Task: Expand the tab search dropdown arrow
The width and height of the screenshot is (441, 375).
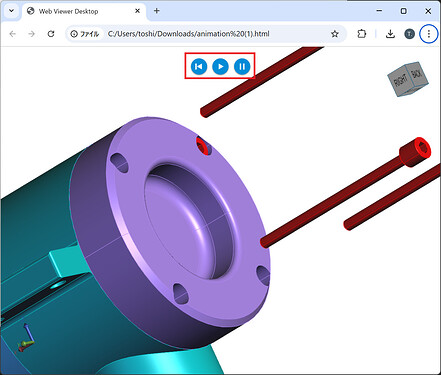Action: pyautogui.click(x=11, y=11)
